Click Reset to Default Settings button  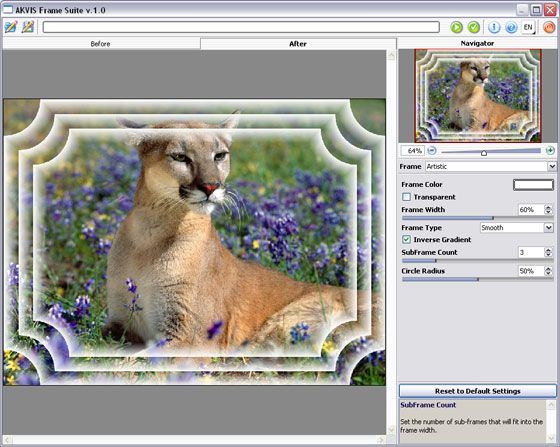(478, 391)
